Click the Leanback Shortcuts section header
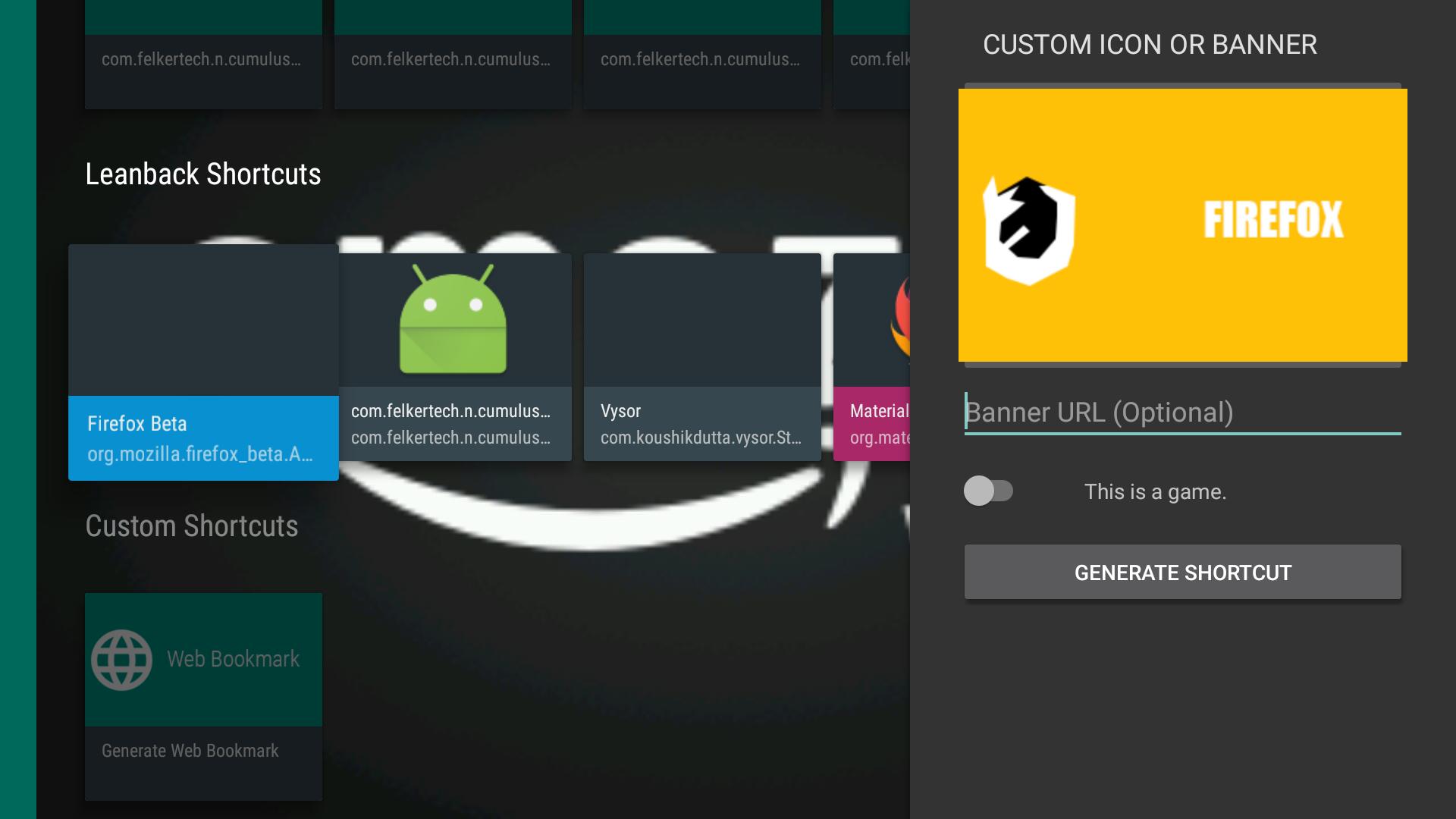This screenshot has height=819, width=1456. click(203, 174)
